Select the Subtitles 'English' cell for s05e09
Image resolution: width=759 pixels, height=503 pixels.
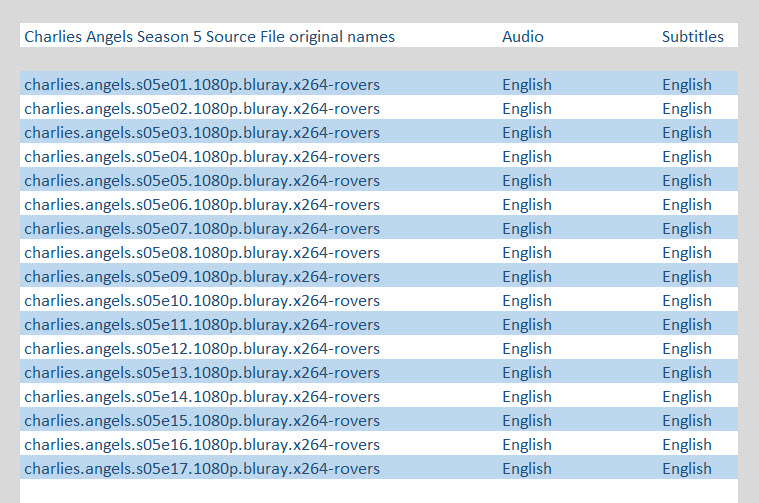click(x=687, y=277)
